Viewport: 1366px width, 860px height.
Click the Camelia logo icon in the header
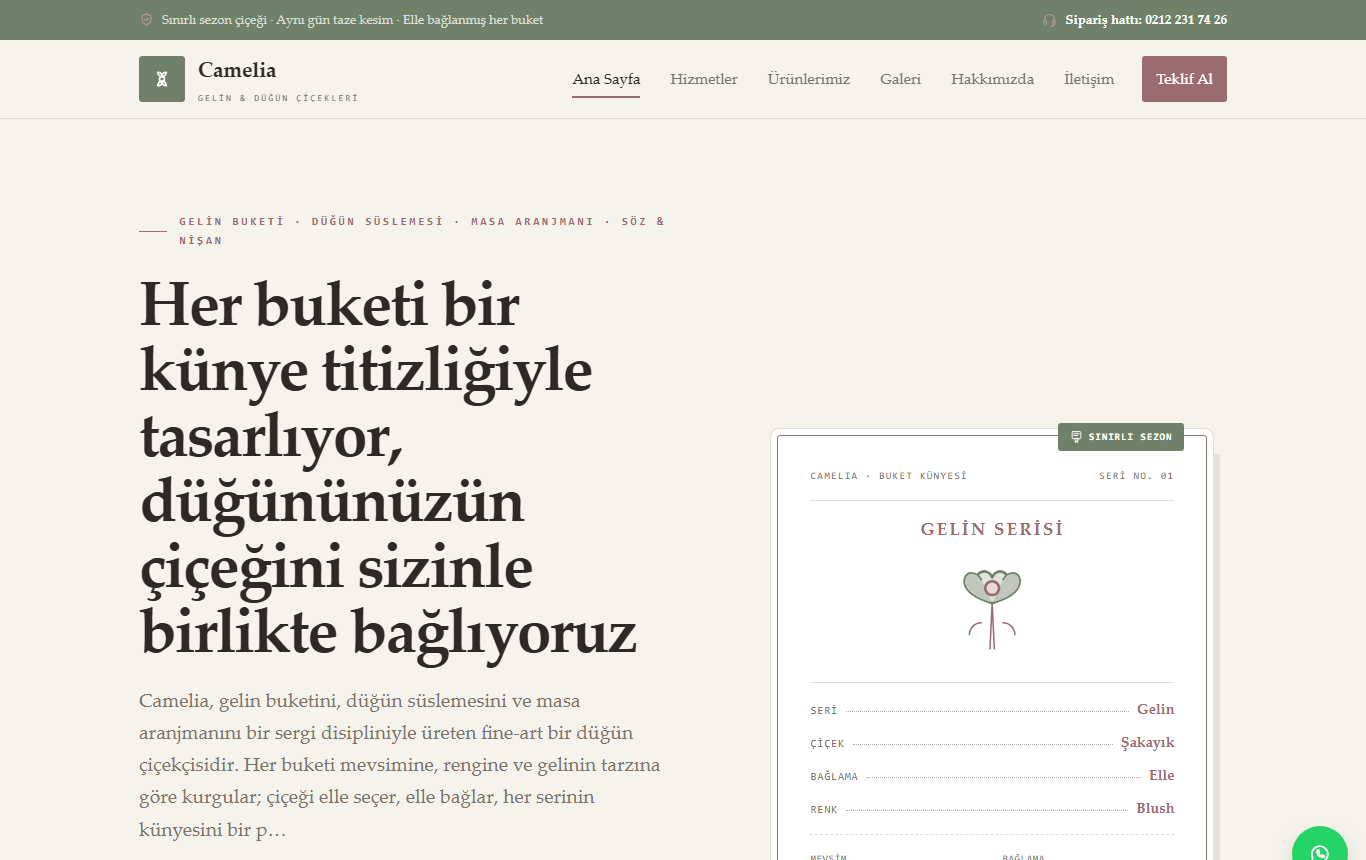tap(162, 79)
